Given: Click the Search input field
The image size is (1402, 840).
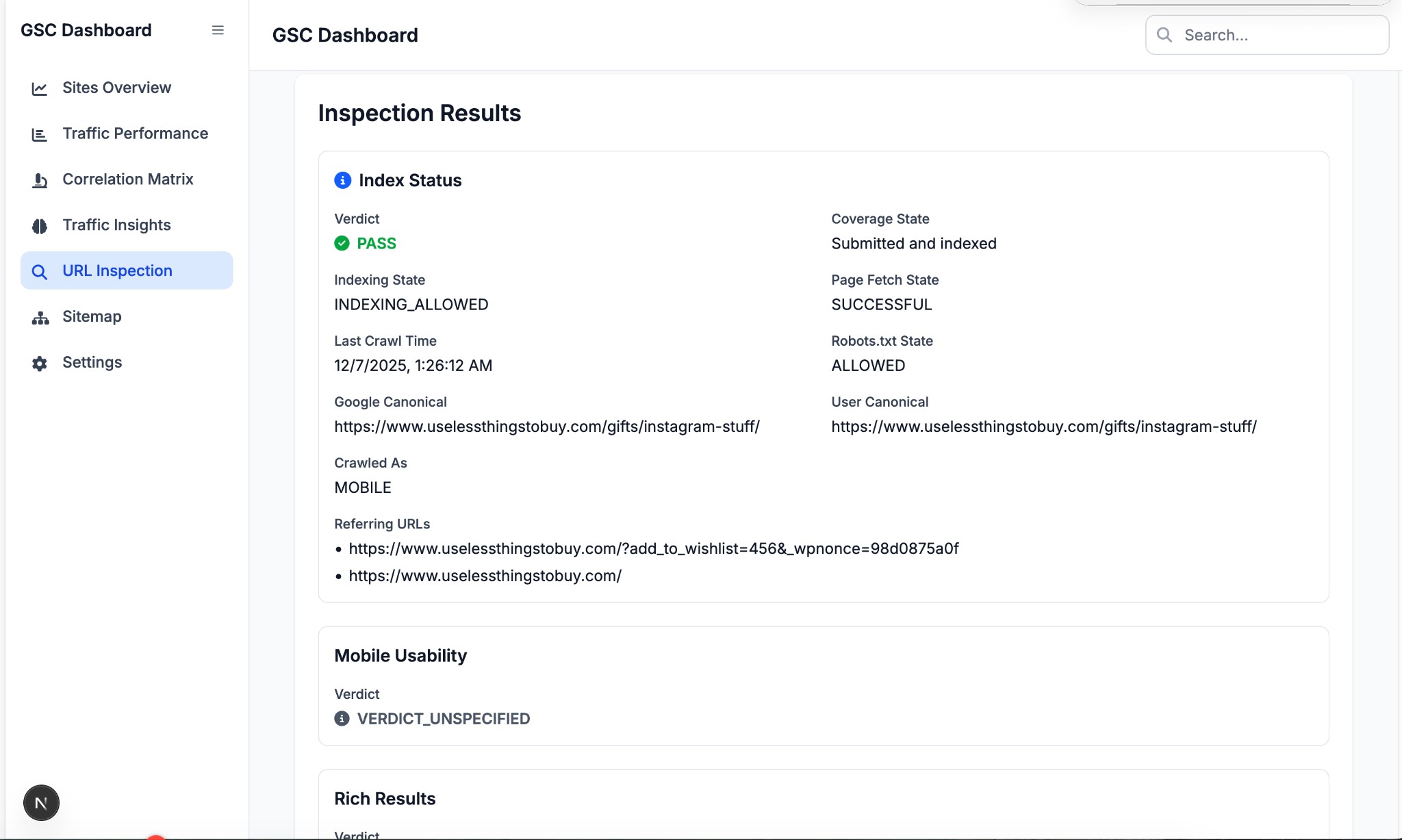Looking at the screenshot, I should click(x=1267, y=35).
